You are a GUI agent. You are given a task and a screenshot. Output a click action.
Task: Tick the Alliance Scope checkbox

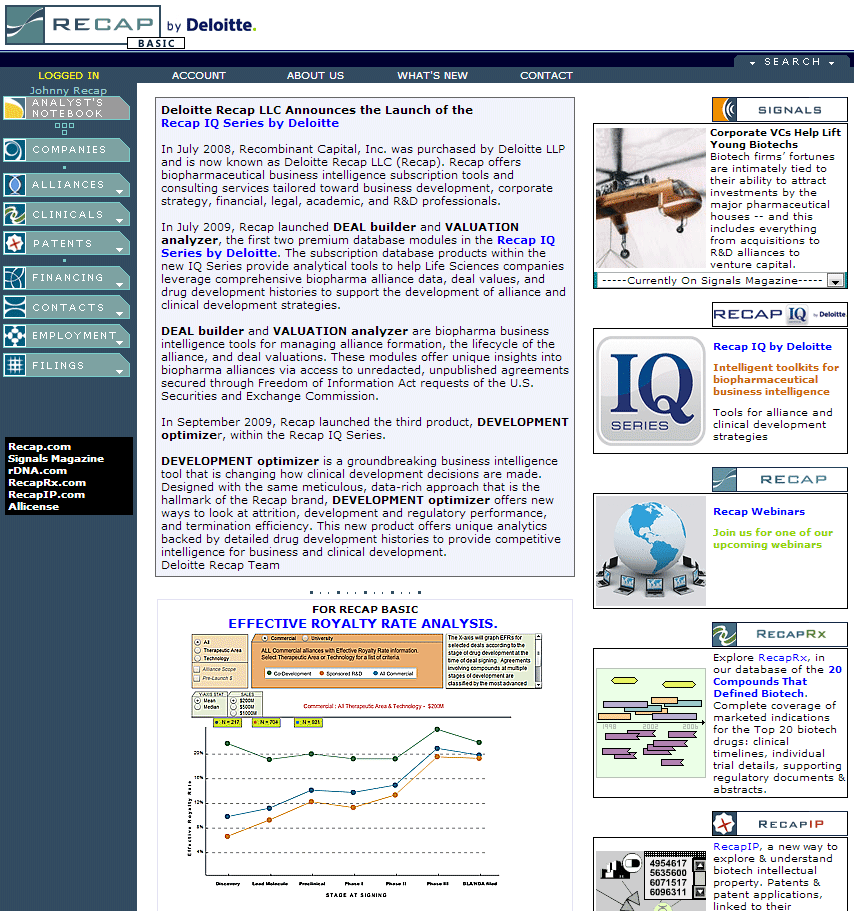(196, 668)
